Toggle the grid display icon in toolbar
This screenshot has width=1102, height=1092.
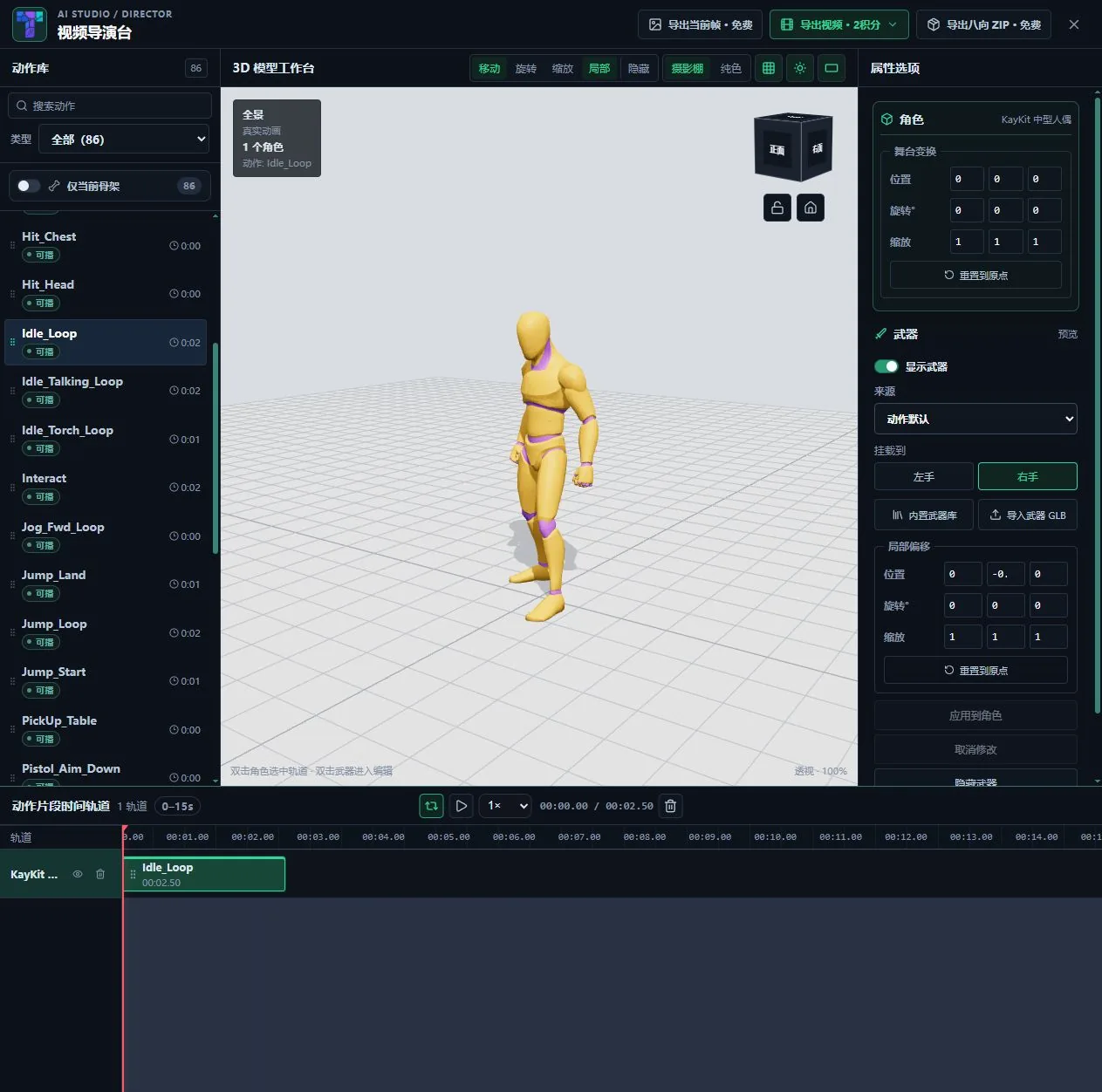click(769, 68)
